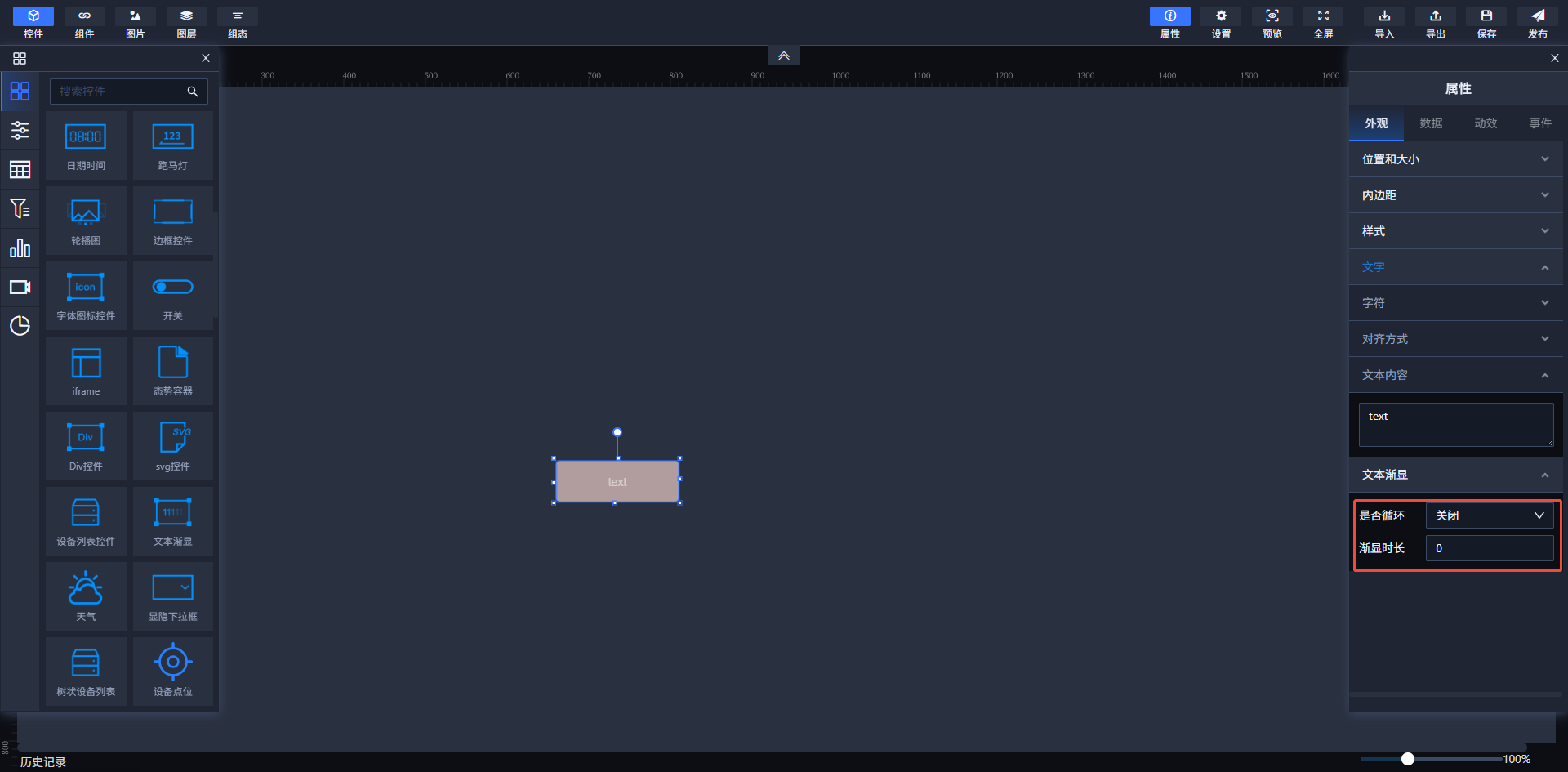Pick the 开关 switch control

[173, 296]
